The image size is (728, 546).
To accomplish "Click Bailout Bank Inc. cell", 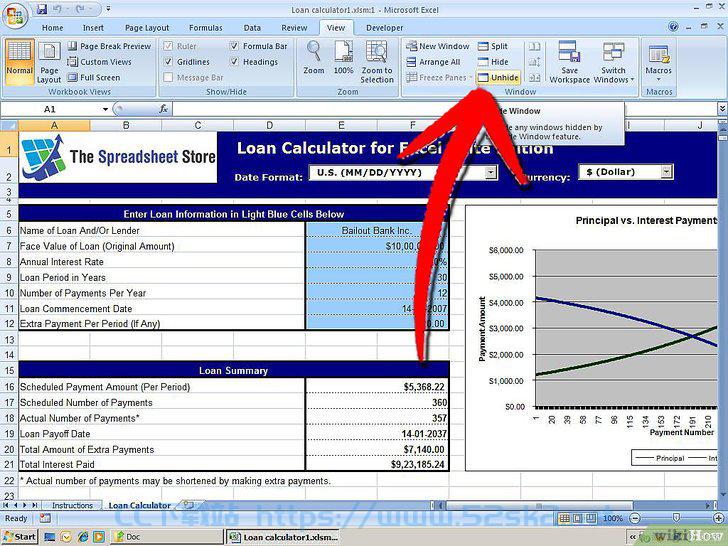I will (x=377, y=230).
